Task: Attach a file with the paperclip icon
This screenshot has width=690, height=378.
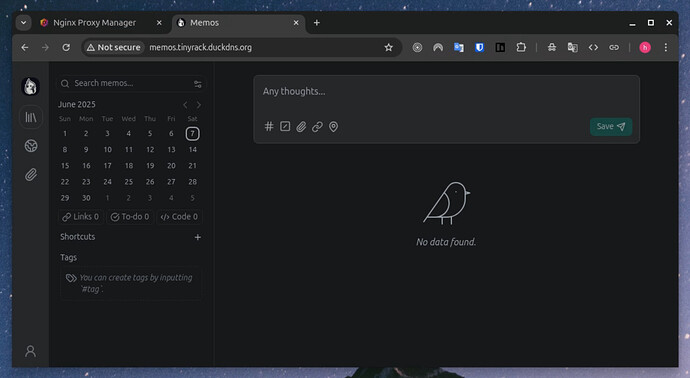Action: (x=301, y=127)
